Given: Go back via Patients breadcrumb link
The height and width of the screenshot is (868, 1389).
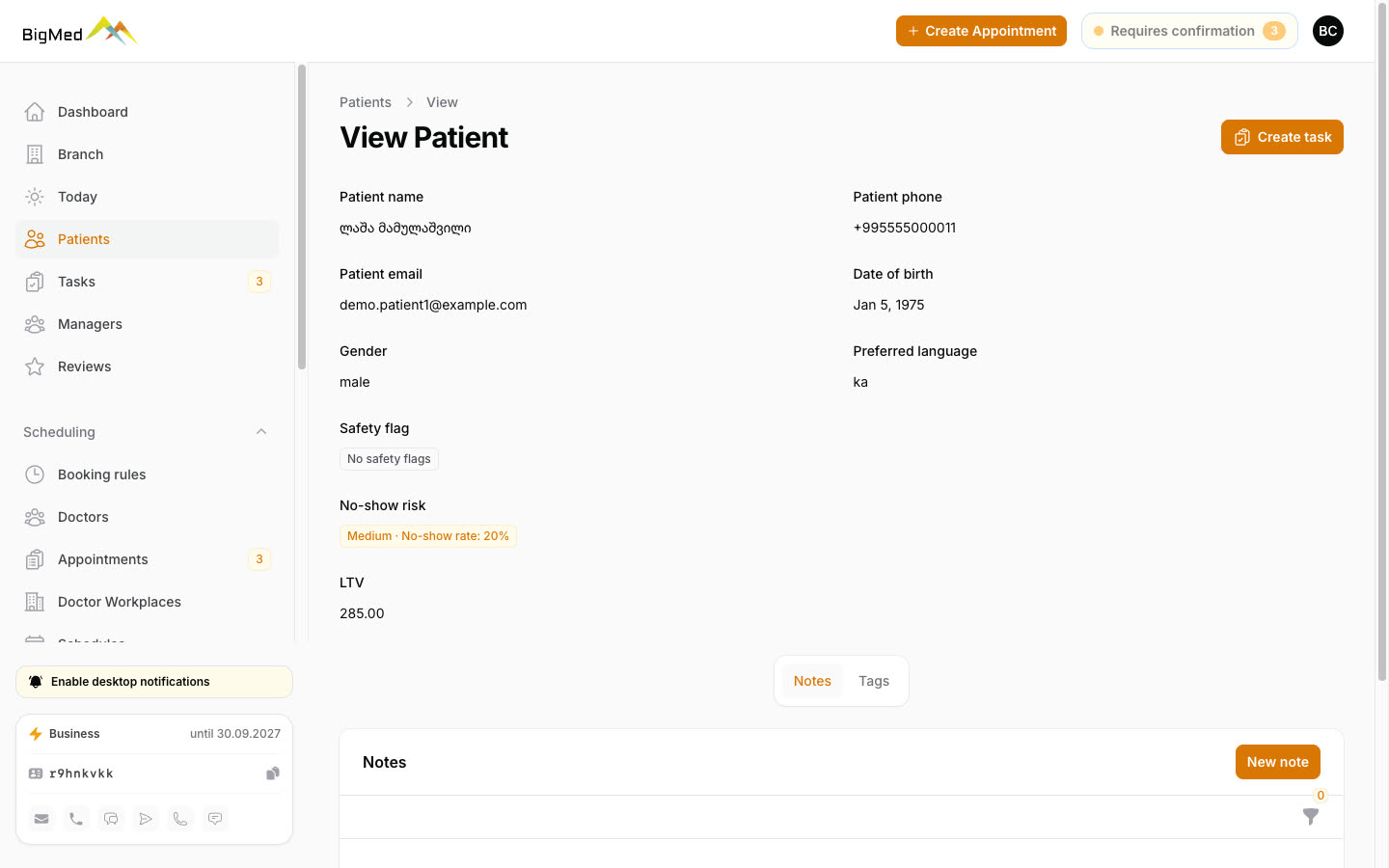Looking at the screenshot, I should tap(366, 102).
